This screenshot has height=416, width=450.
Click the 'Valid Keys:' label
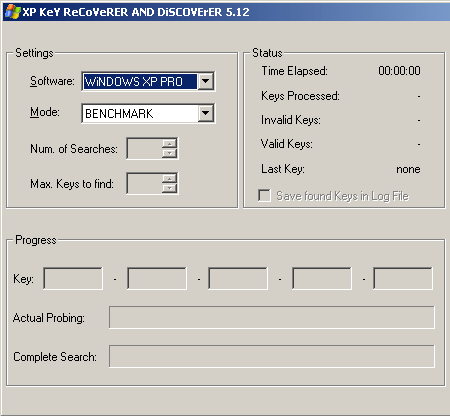[287, 144]
